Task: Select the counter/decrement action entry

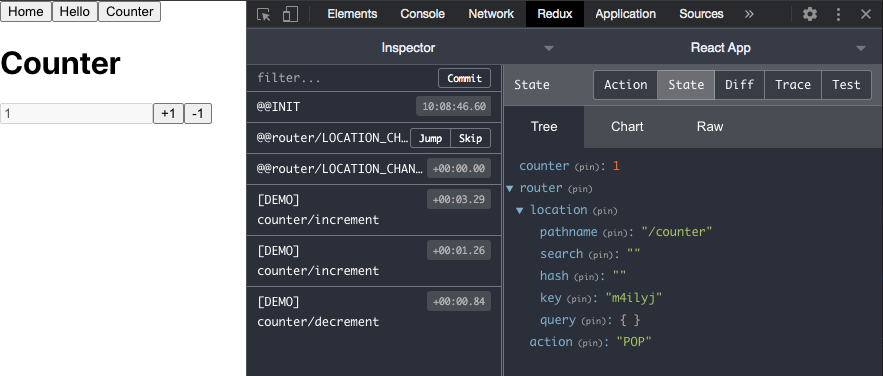Action: [x=374, y=312]
